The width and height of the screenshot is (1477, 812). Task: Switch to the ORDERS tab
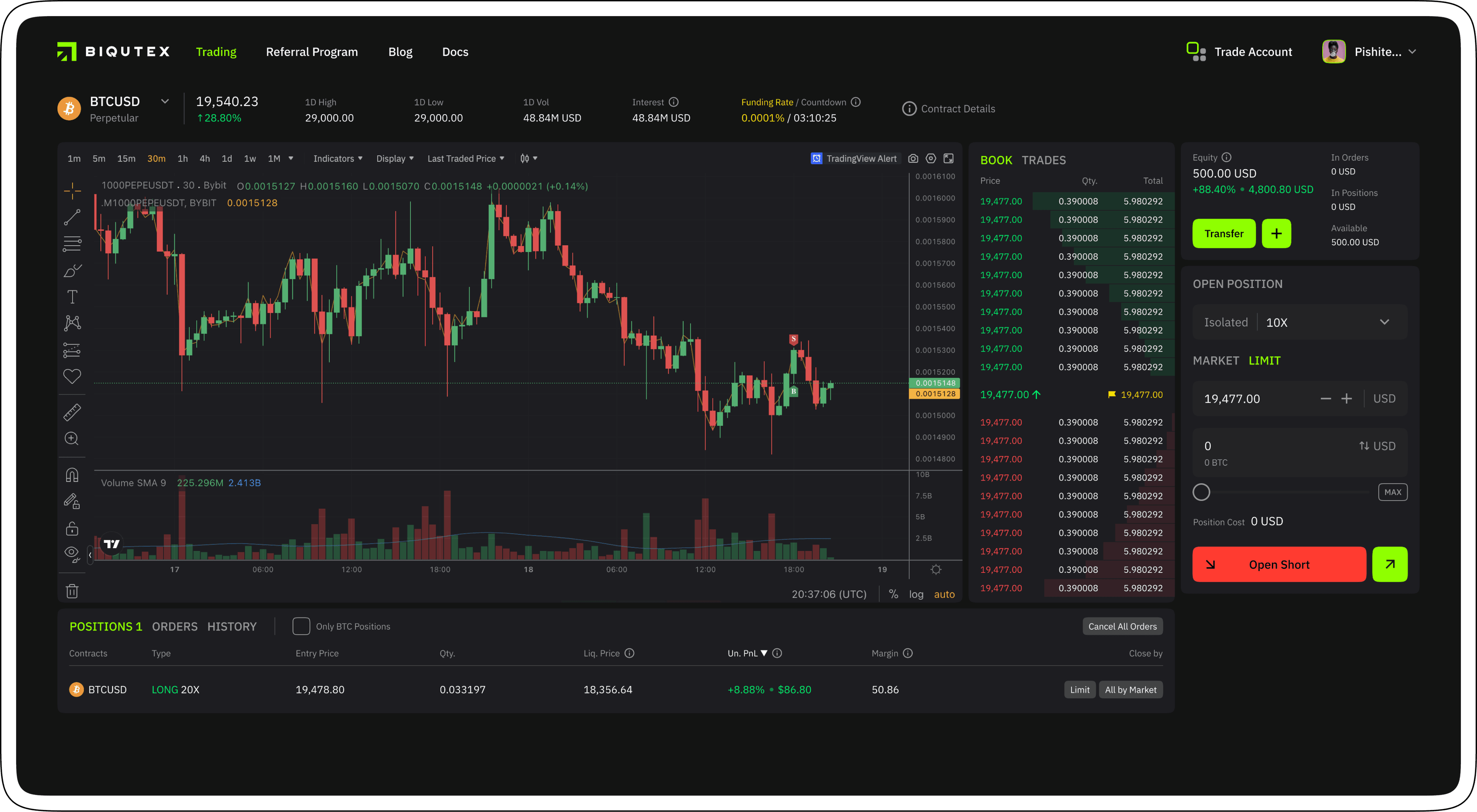pyautogui.click(x=174, y=627)
